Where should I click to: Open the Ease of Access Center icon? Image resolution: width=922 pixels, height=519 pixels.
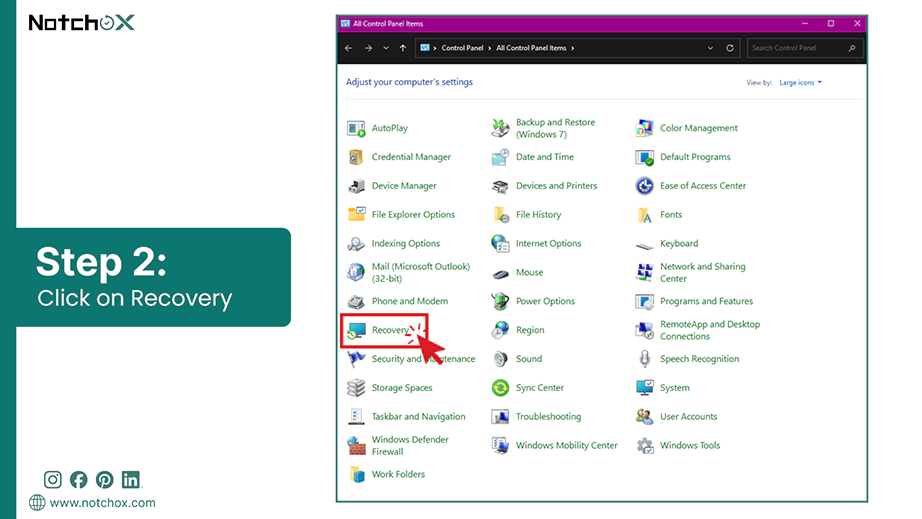click(644, 186)
